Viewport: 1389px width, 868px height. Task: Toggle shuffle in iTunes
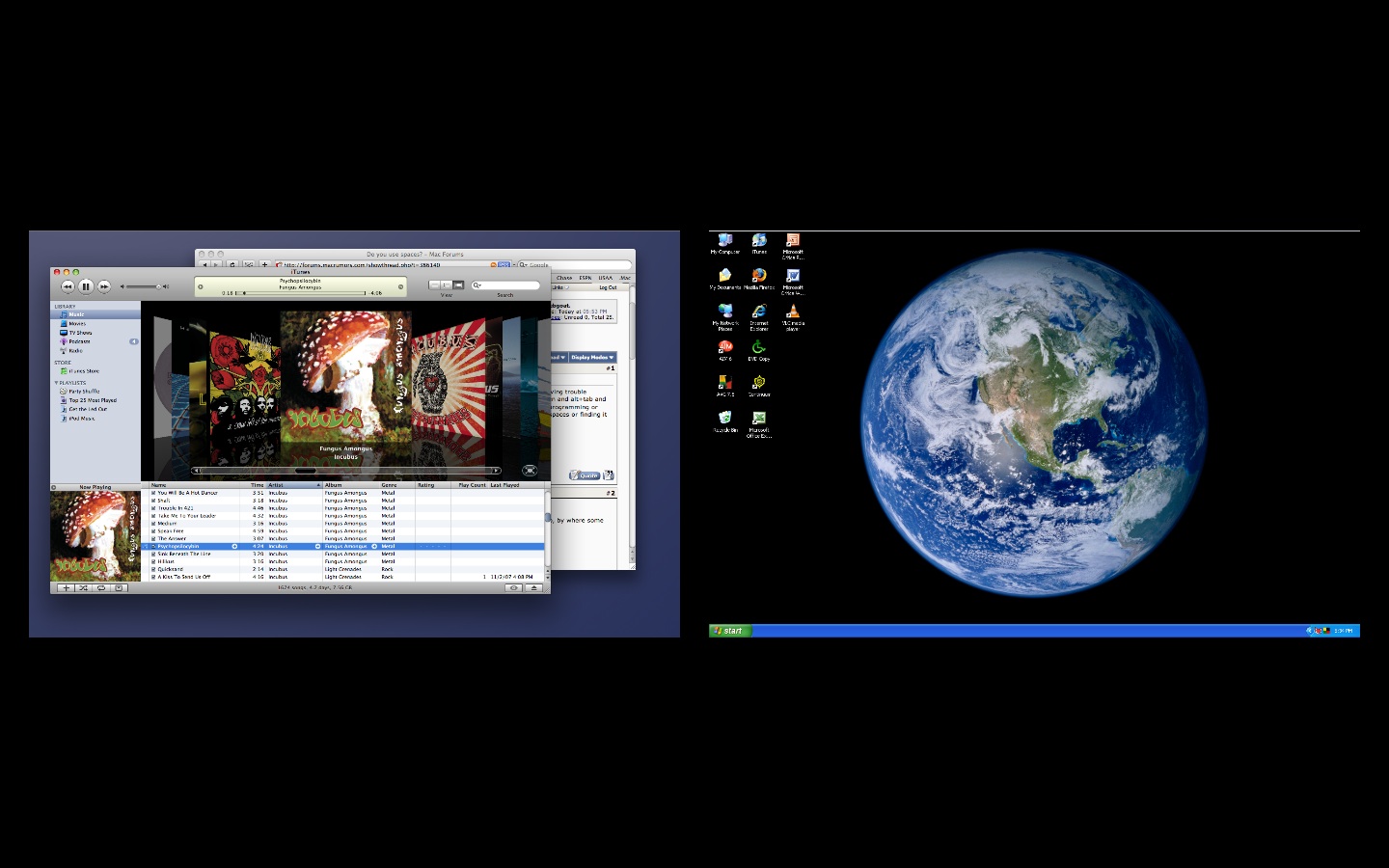[x=83, y=587]
